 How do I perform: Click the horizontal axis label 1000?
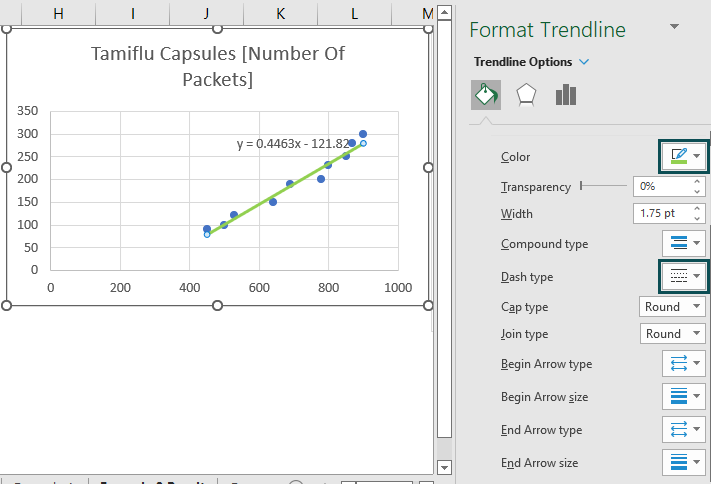click(398, 288)
